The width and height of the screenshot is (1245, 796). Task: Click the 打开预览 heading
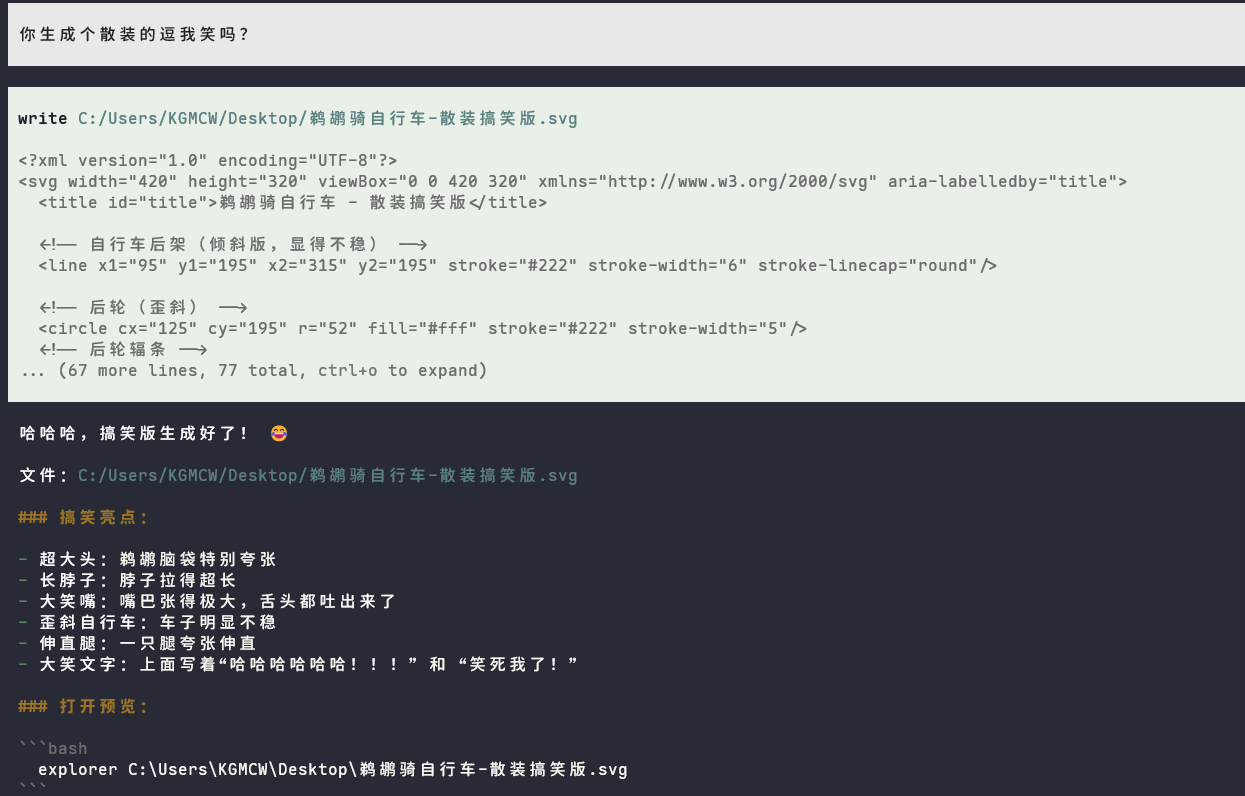point(83,706)
